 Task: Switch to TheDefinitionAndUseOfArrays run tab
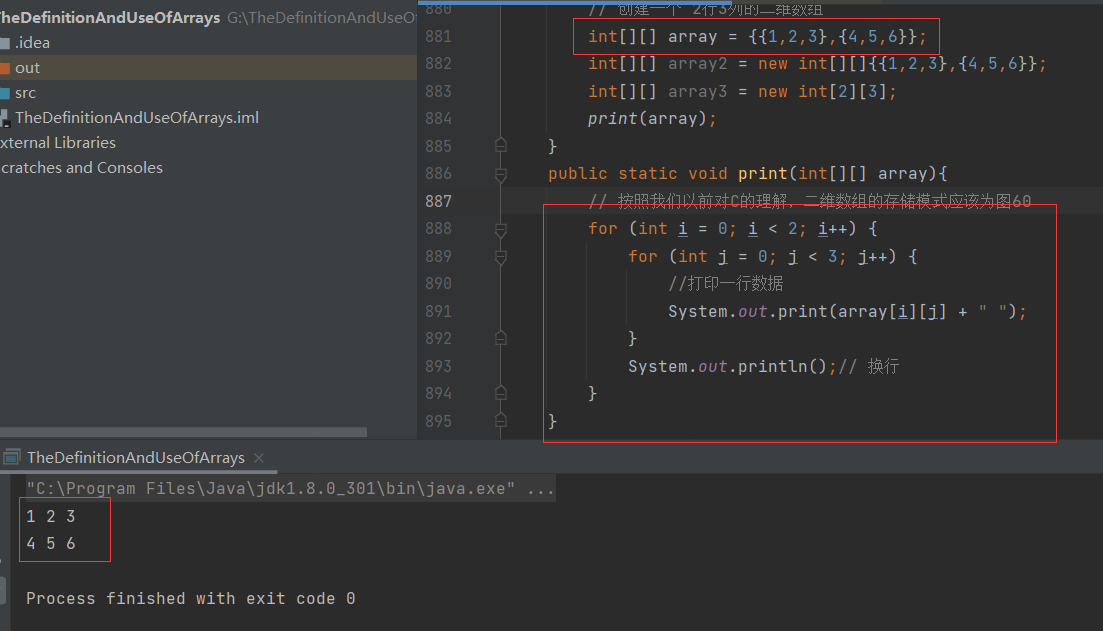click(x=136, y=458)
